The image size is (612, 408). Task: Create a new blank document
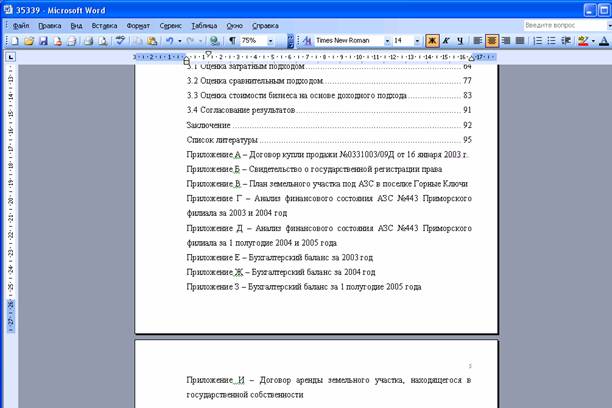click(14, 41)
